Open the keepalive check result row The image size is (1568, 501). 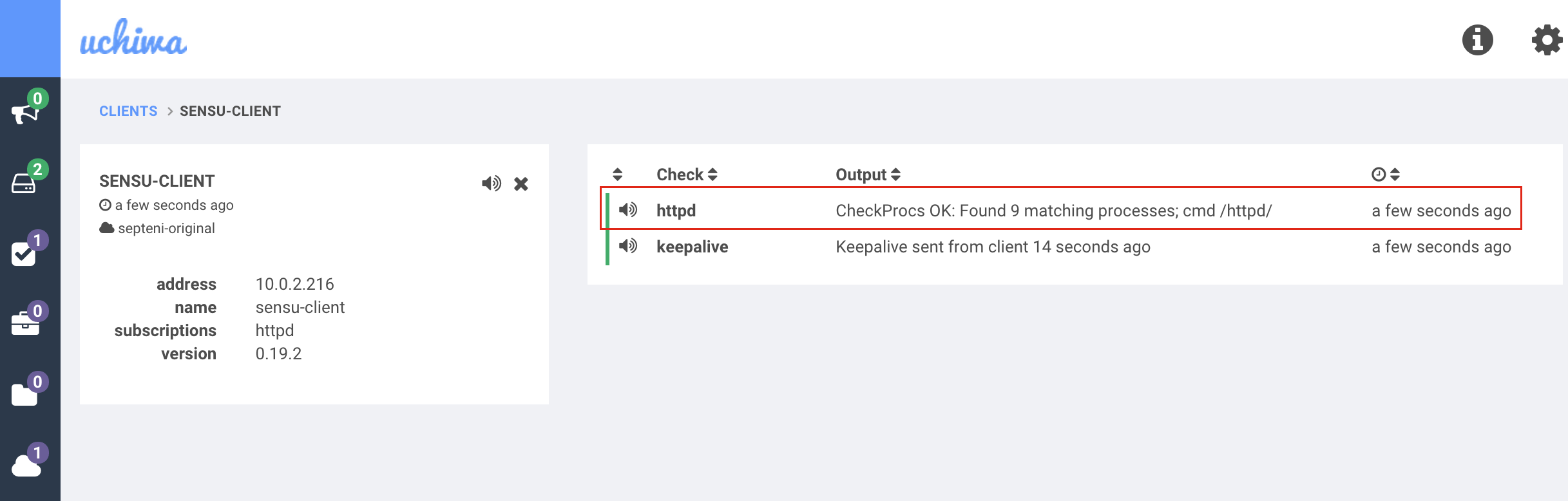992,247
